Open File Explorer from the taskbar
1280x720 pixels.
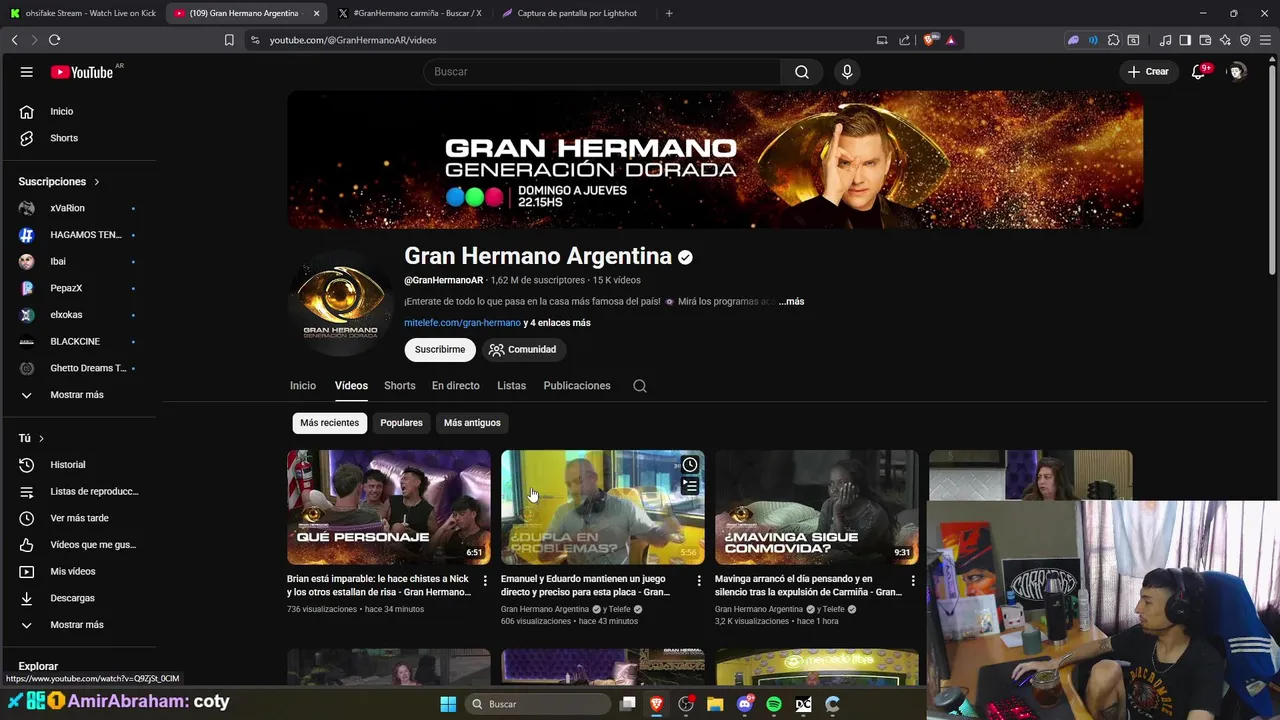click(x=715, y=704)
